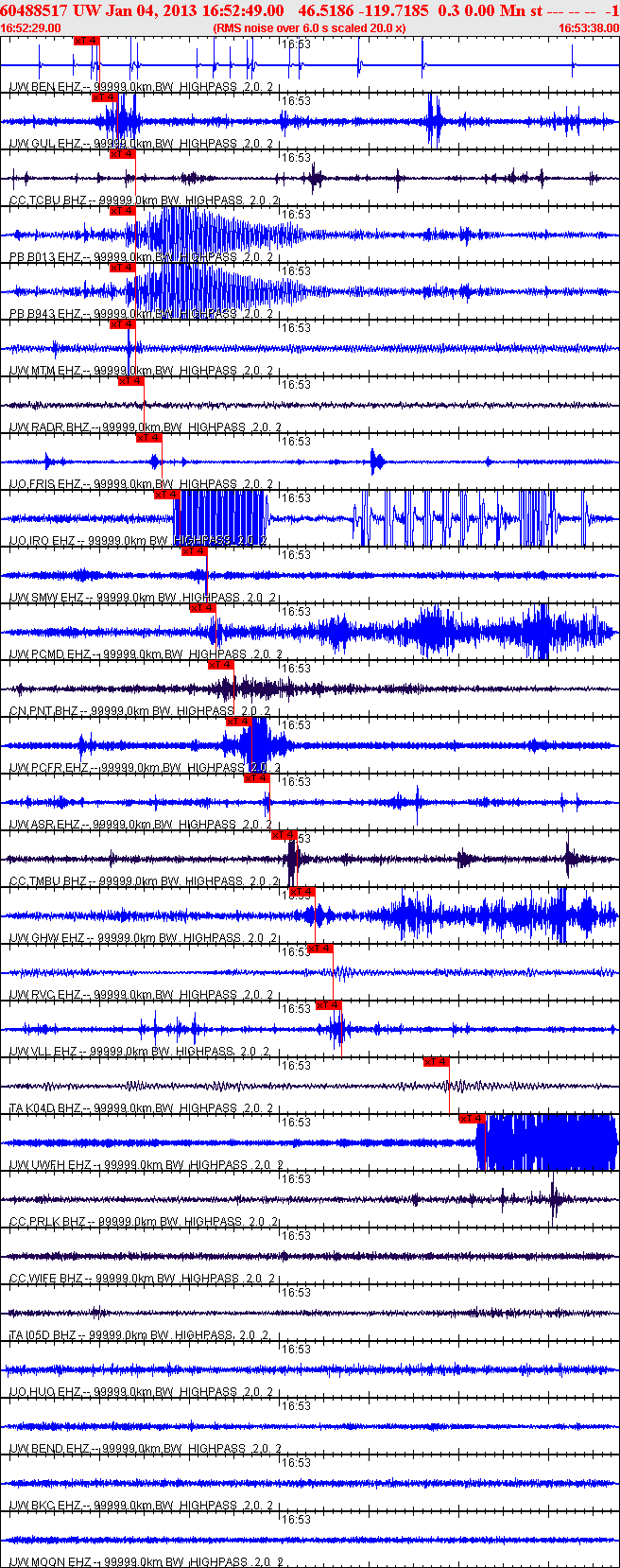
Task: Select the red pick flag above CC.TCBU trace
Action: click(122, 154)
